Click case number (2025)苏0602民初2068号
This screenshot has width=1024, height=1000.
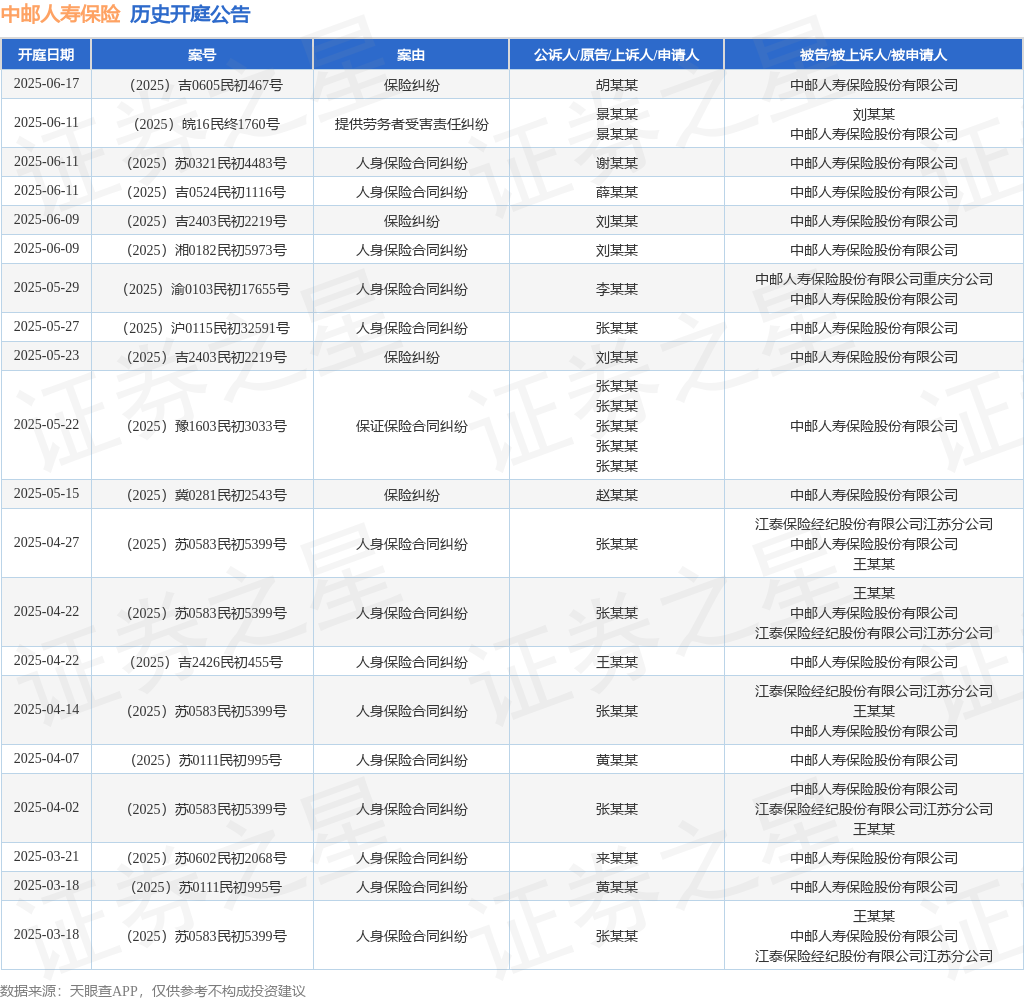tap(206, 858)
